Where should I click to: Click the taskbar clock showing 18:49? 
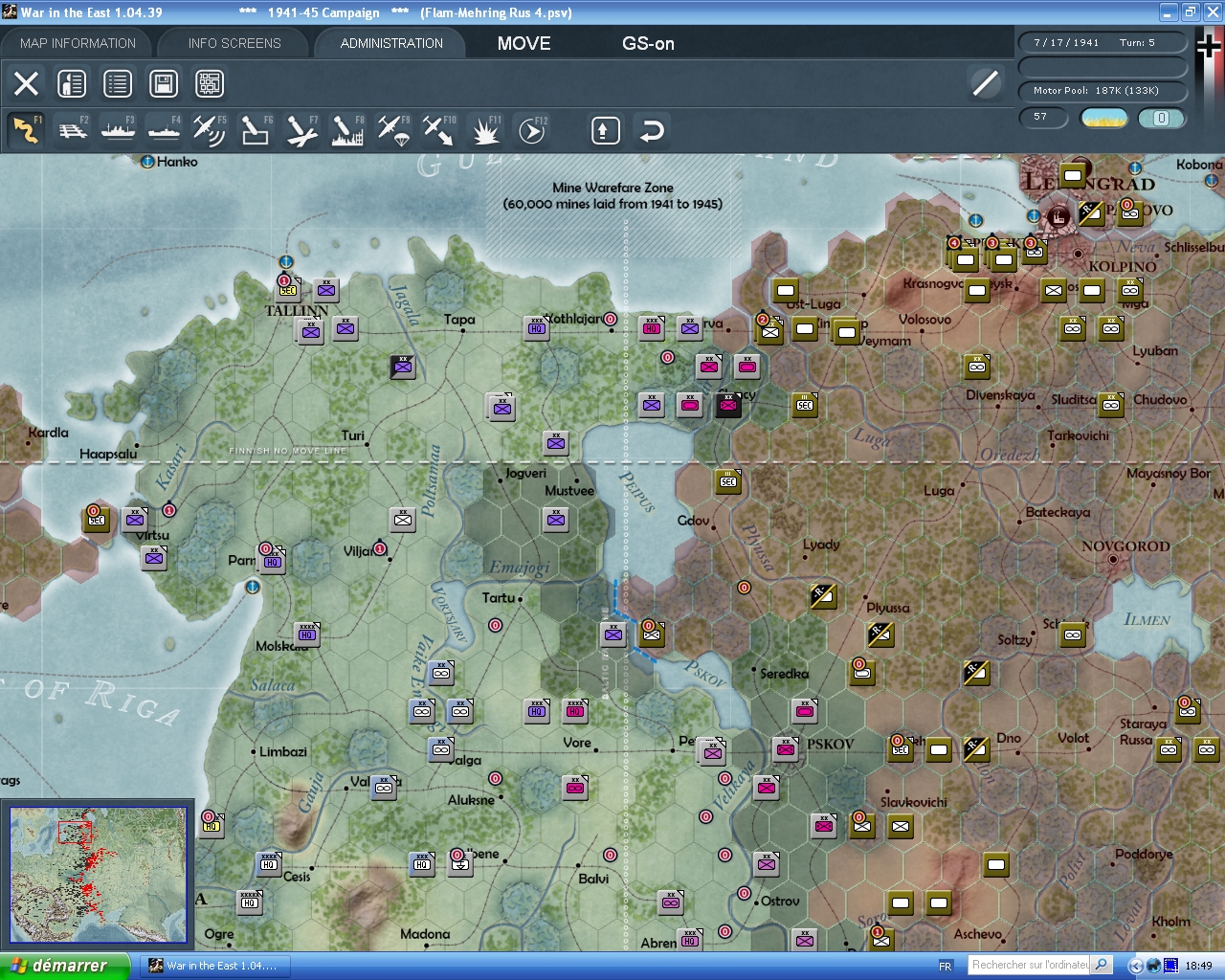(x=1198, y=966)
